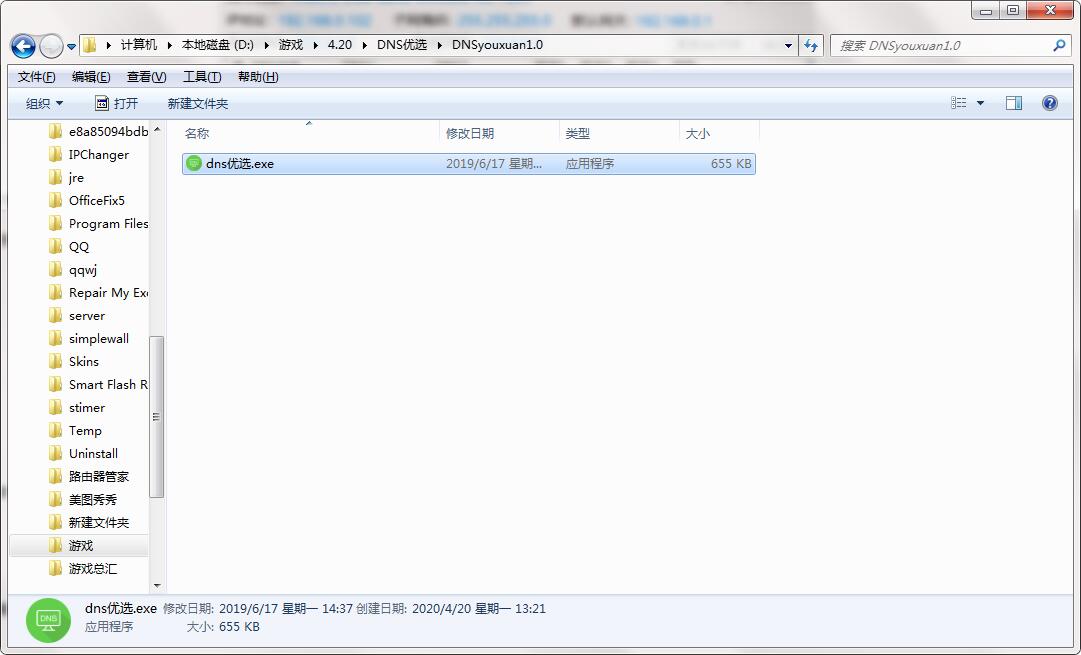This screenshot has width=1081, height=655.
Task: Open the 组织 dropdown
Action: point(44,103)
